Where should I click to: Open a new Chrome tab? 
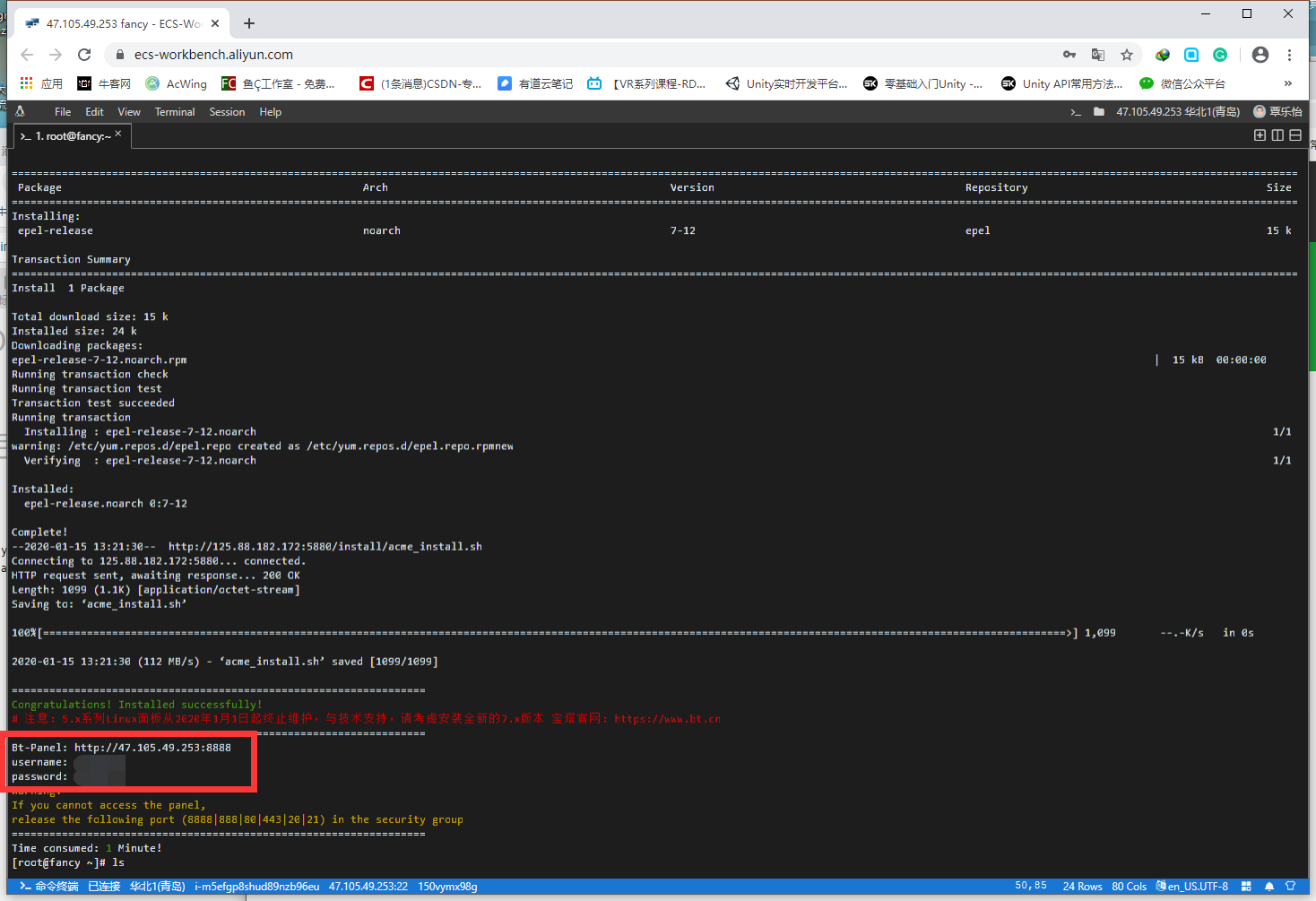[249, 23]
